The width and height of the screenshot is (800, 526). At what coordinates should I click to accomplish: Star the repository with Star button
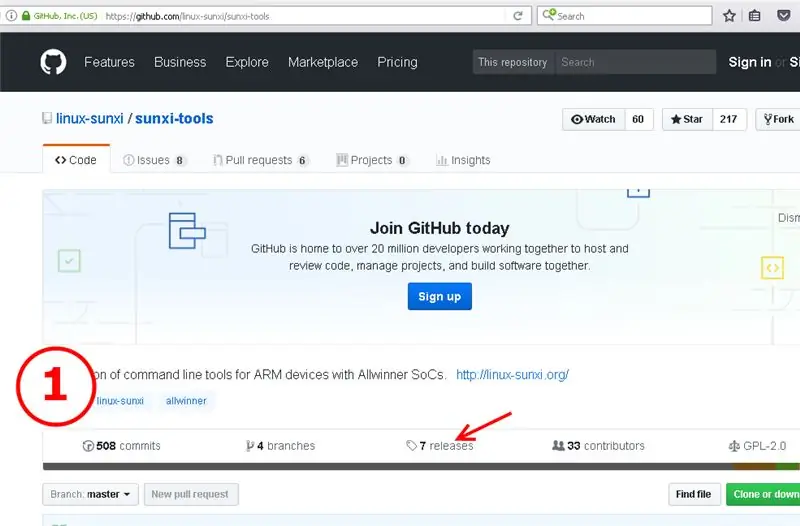687,119
